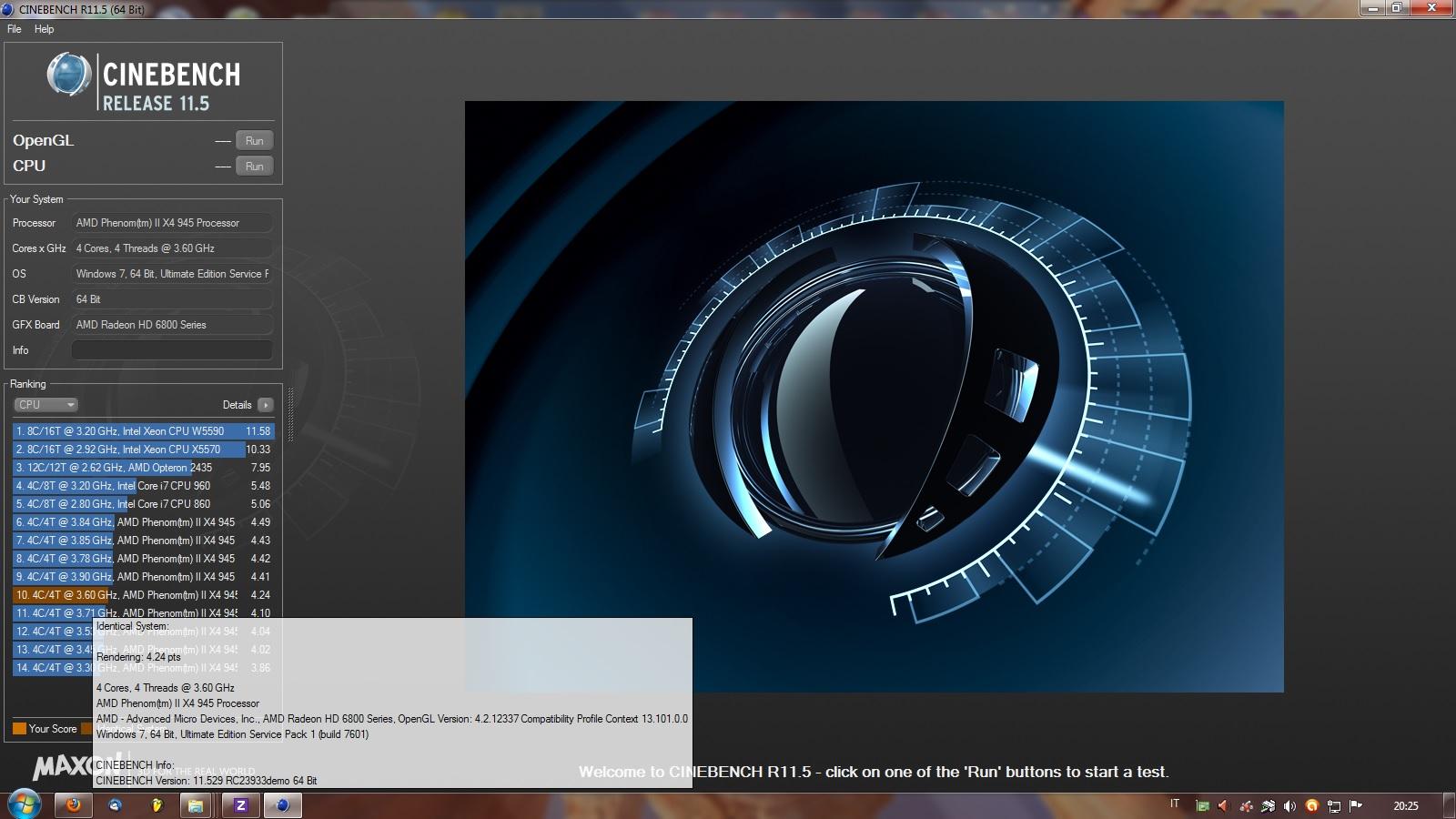This screenshot has height=819, width=1456.
Task: Click Safely Remove Hardware tray icon
Action: tap(1268, 805)
